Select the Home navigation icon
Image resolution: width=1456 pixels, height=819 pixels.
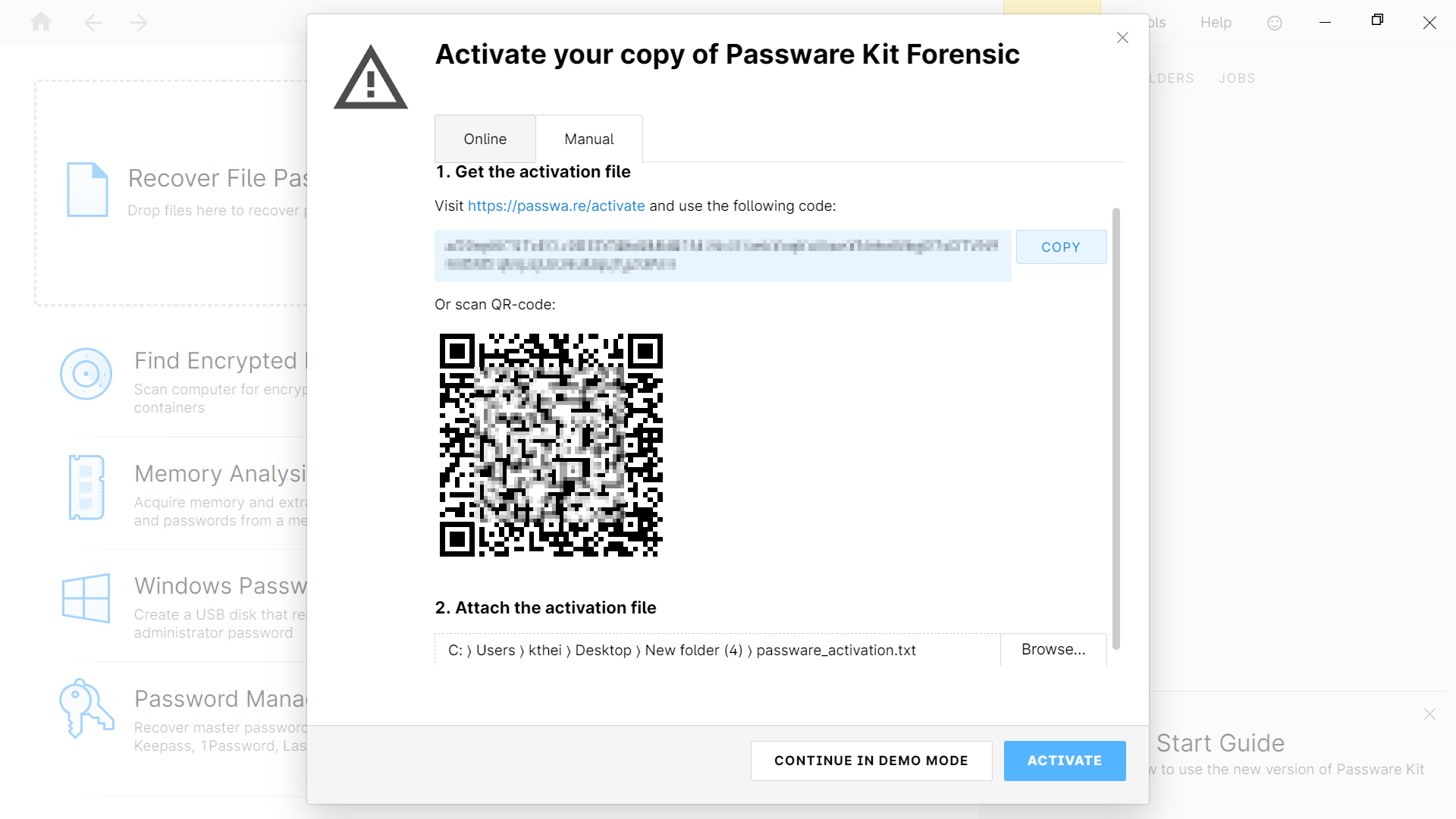point(41,22)
